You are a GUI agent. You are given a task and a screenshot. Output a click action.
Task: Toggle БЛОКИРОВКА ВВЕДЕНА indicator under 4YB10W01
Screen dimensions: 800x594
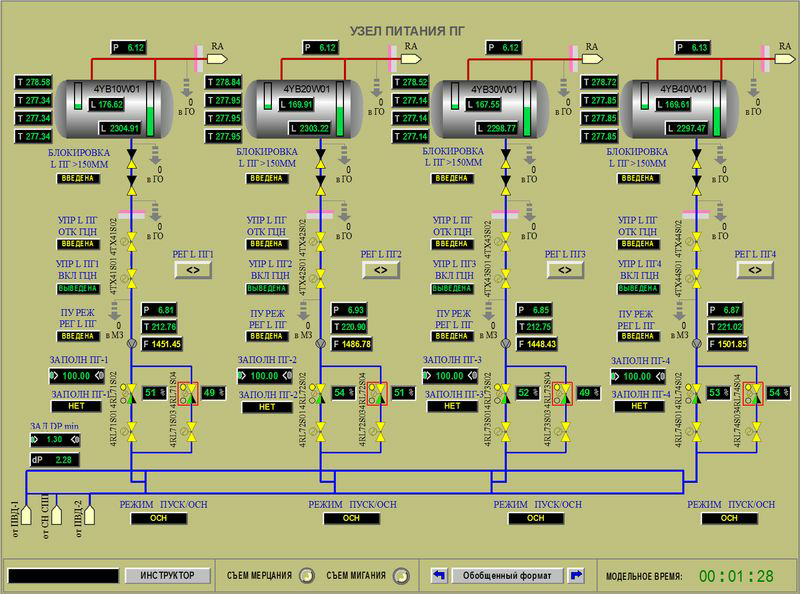[x=78, y=179]
